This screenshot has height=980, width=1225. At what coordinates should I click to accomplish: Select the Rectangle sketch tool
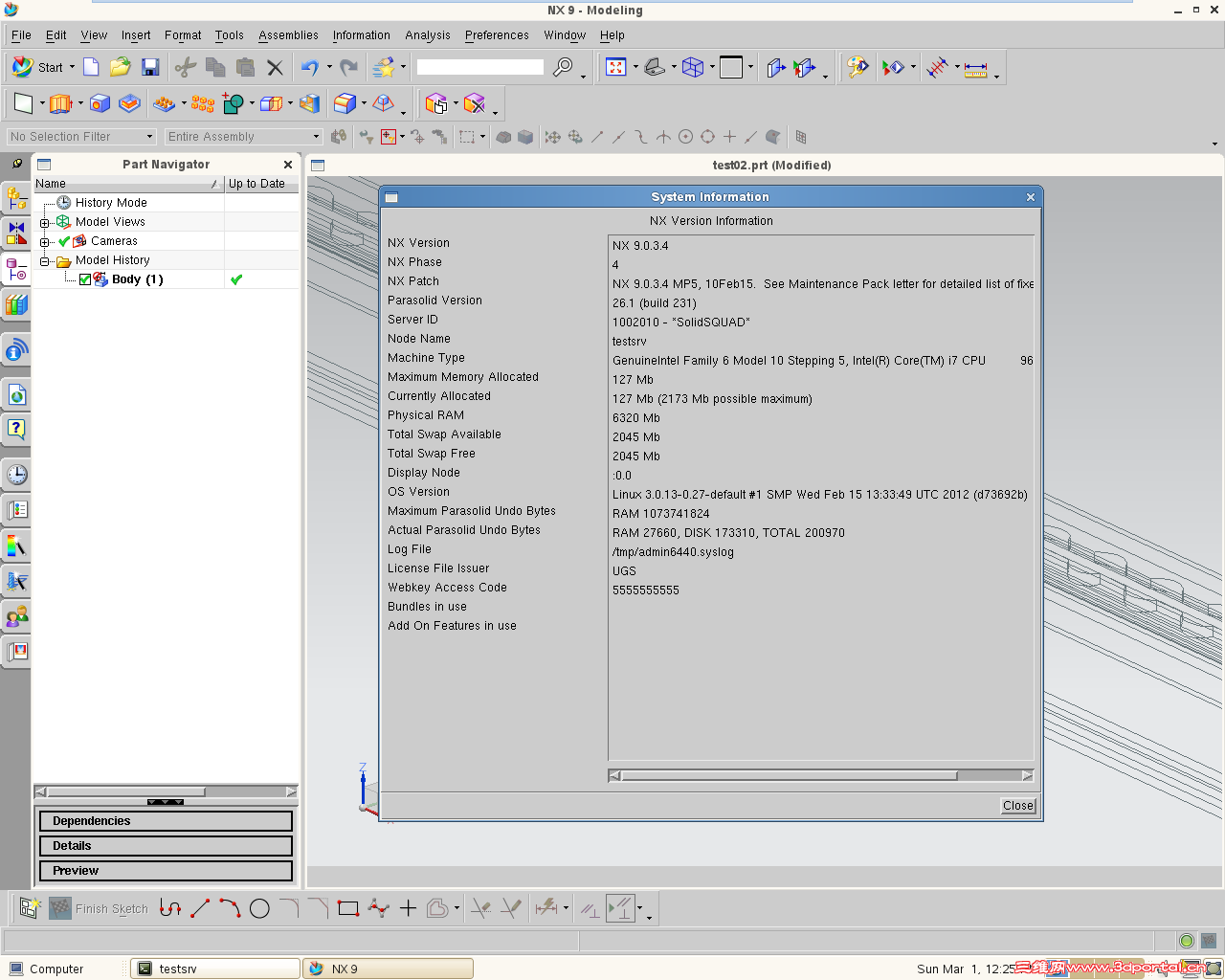[x=348, y=908]
